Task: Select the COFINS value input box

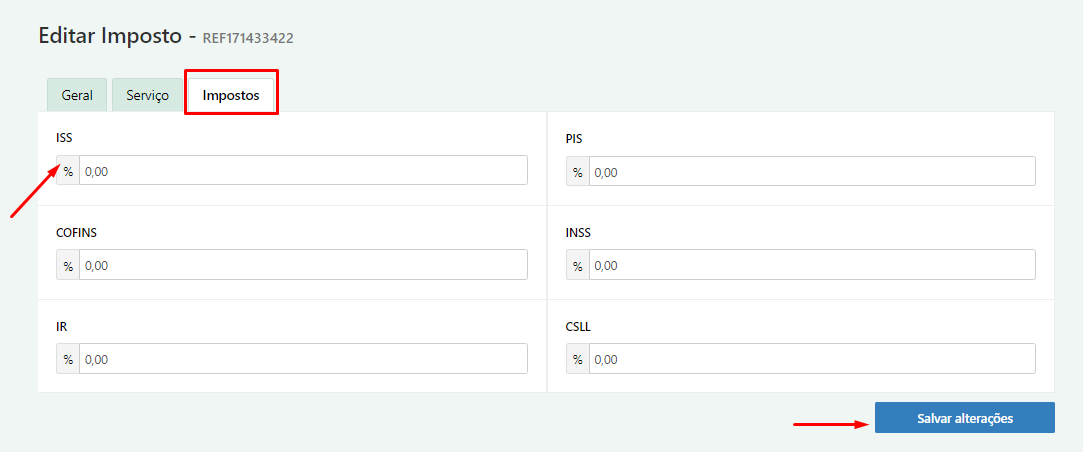Action: [303, 265]
